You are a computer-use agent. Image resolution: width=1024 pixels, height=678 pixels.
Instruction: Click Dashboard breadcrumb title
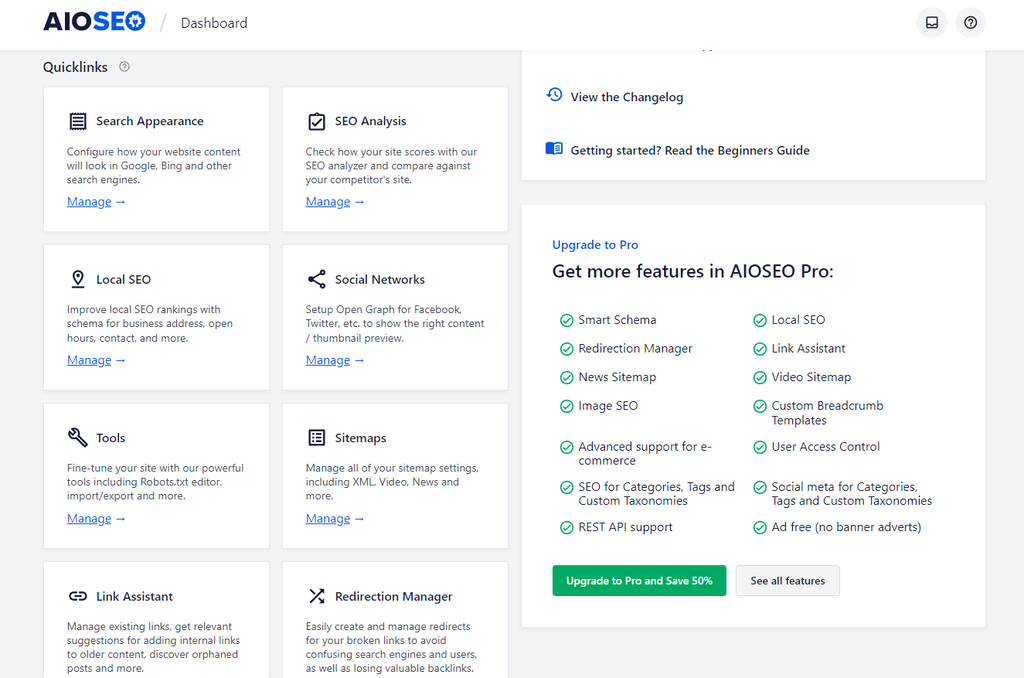coord(214,23)
